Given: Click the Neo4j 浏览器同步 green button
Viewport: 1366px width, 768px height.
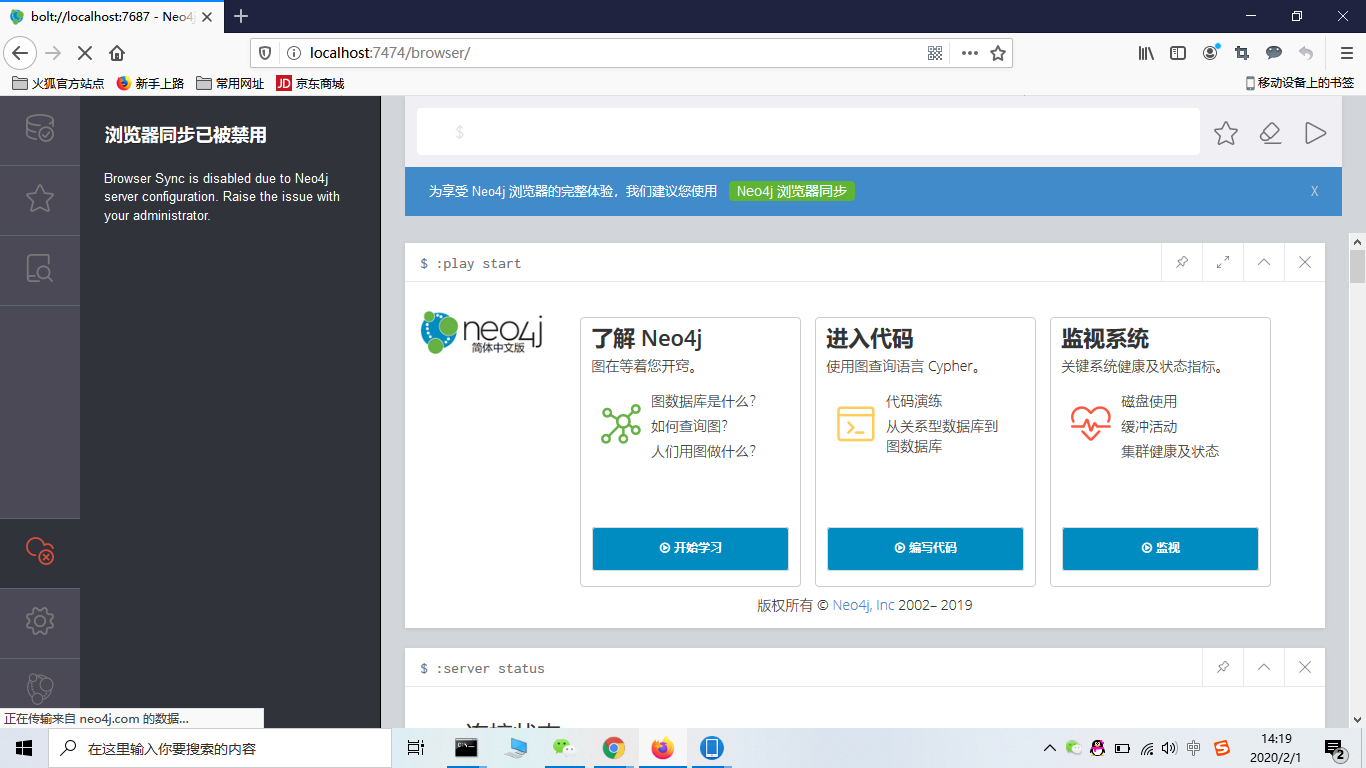Looking at the screenshot, I should click(792, 191).
